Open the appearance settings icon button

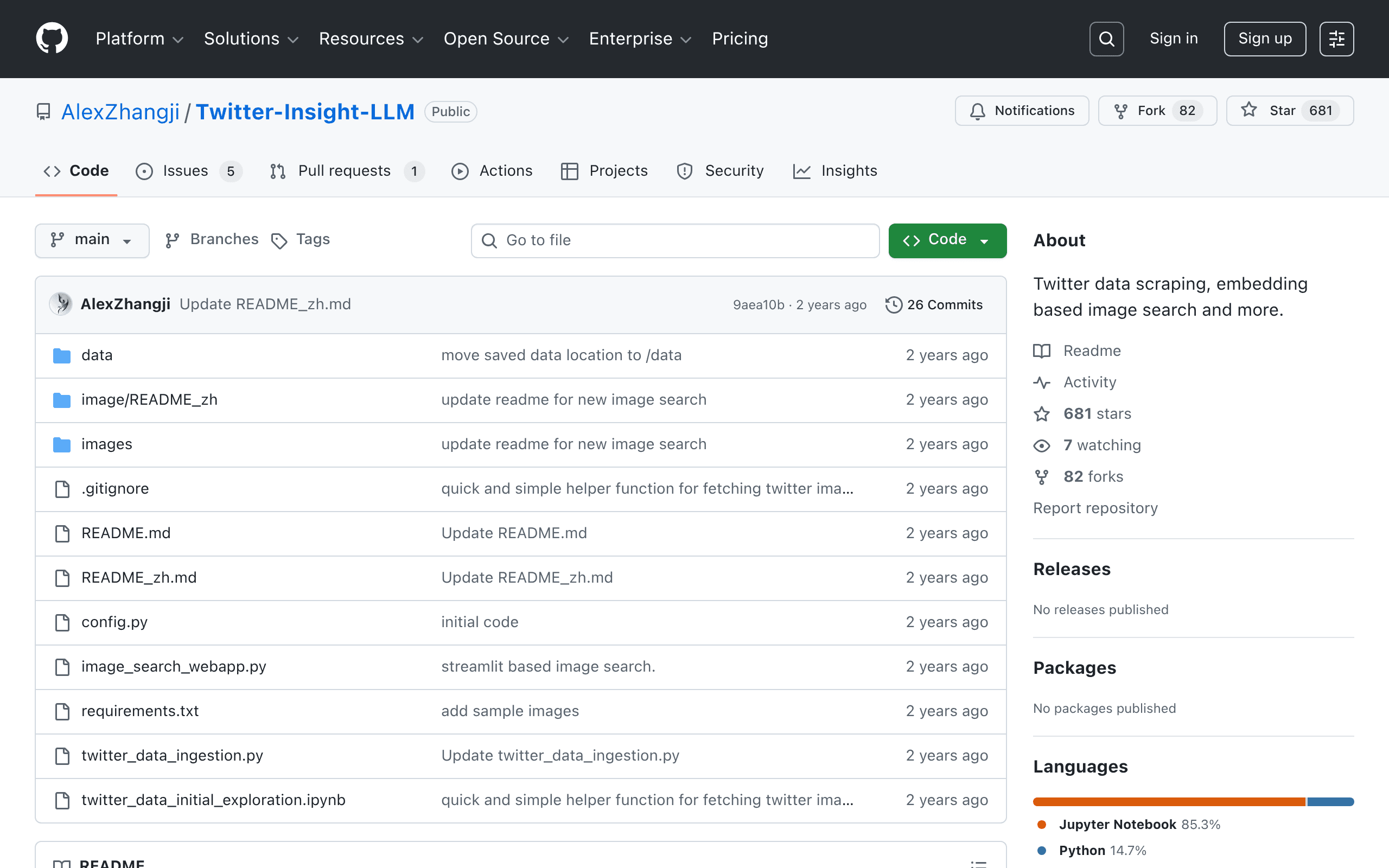1336,39
